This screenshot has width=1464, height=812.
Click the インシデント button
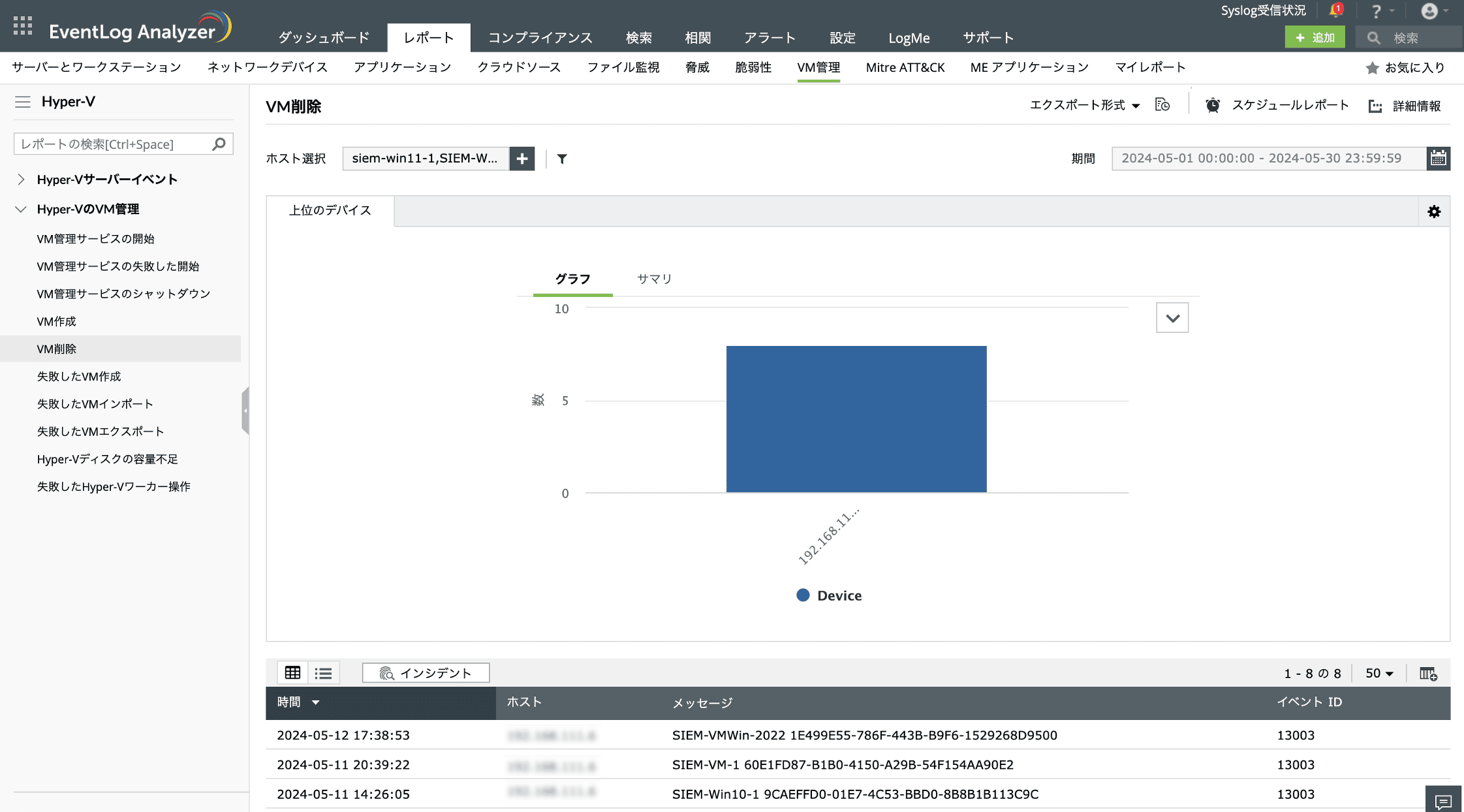(426, 673)
